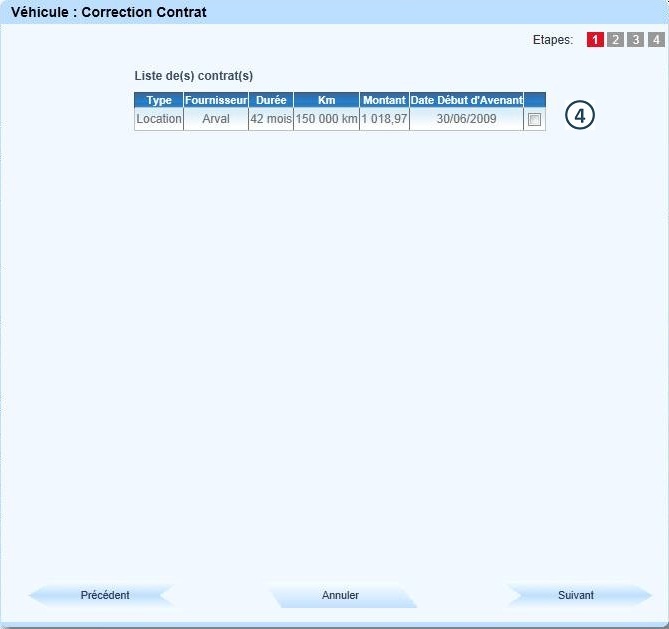Select the 42 mois duration cell
Viewport: 669px width, 629px height.
pos(271,119)
